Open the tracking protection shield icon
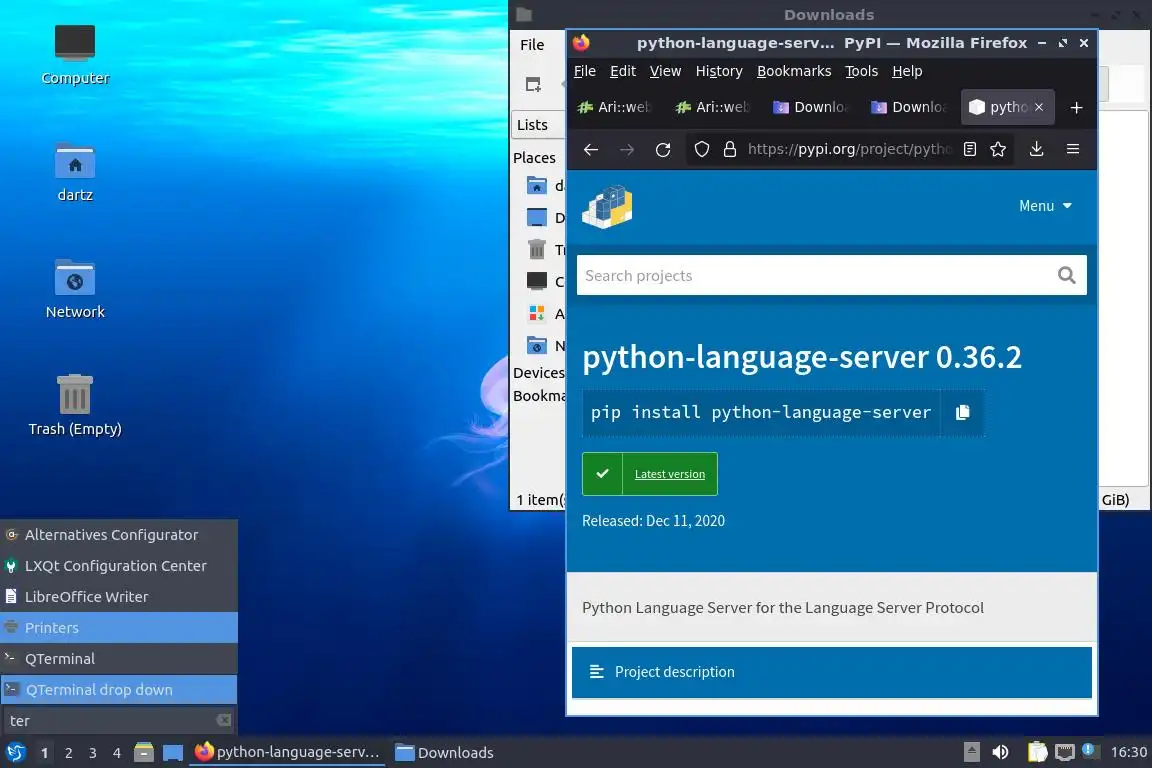 click(702, 149)
